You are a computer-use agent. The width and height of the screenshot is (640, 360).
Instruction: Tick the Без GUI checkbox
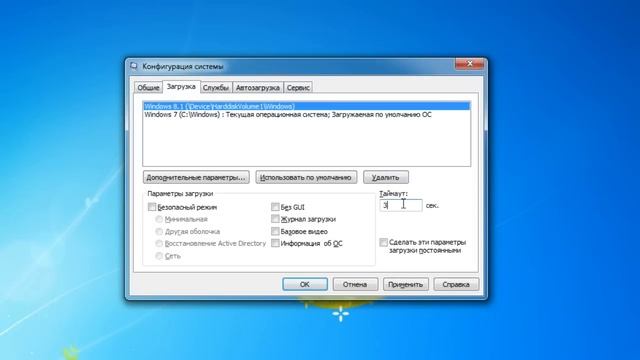coord(275,207)
